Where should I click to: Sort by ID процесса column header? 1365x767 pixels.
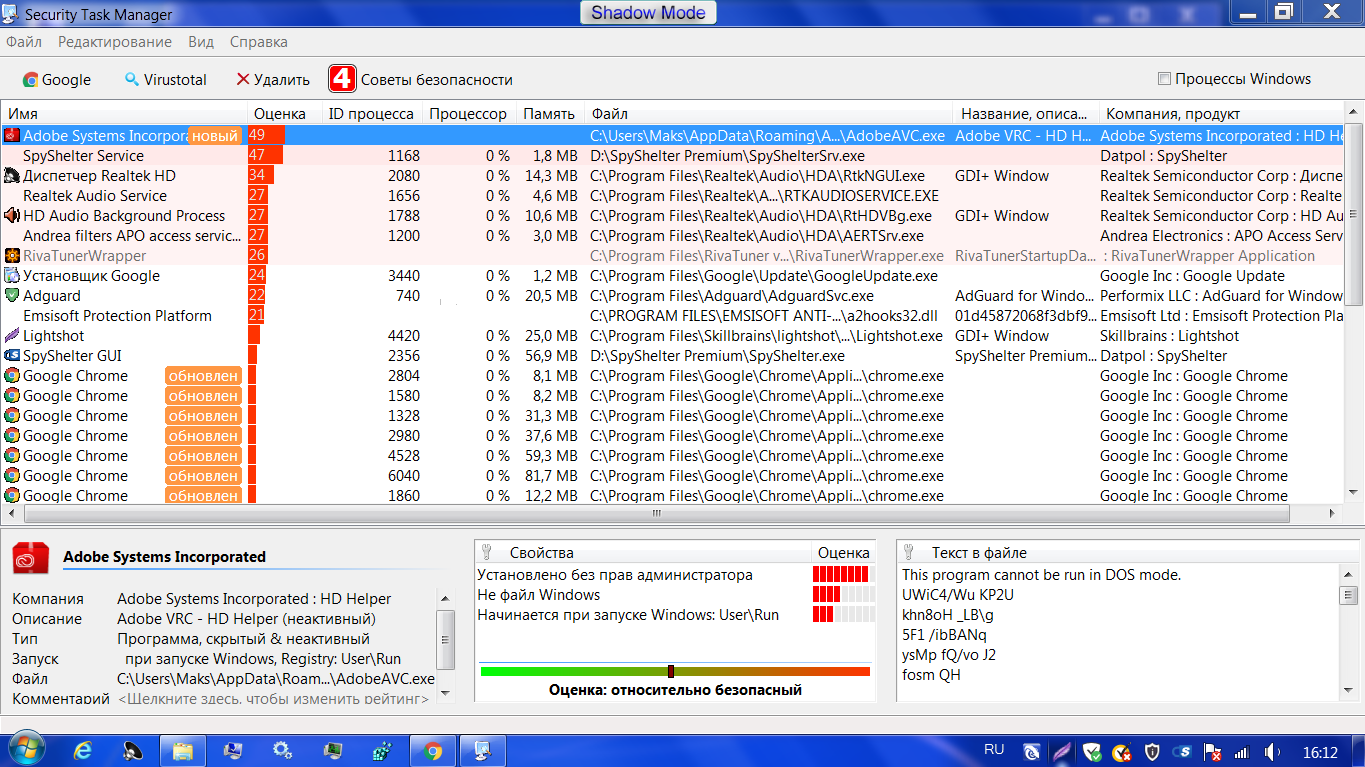[x=372, y=114]
